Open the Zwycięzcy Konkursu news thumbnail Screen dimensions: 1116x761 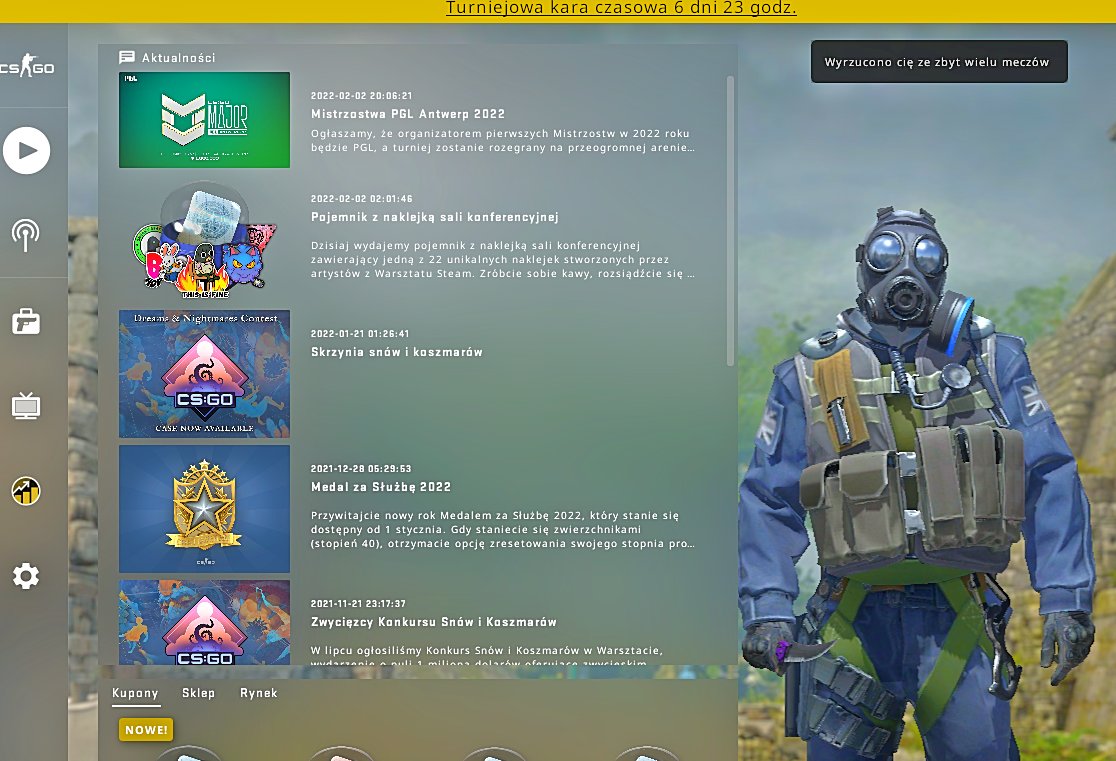(204, 622)
